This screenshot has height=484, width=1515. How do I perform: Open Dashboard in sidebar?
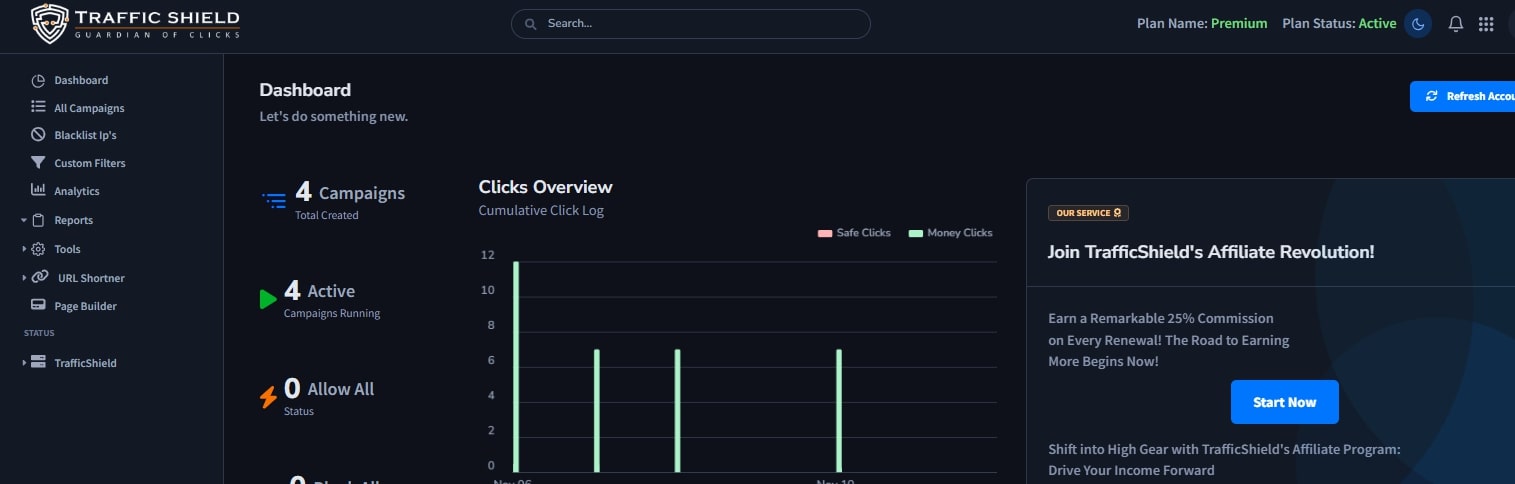point(81,80)
